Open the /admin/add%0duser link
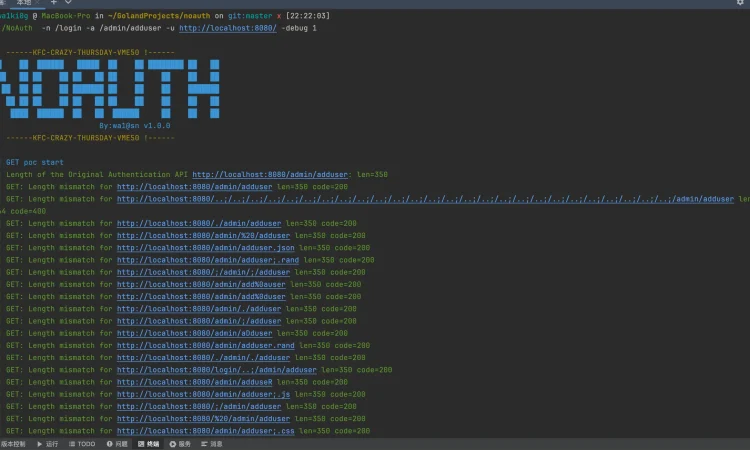The width and height of the screenshot is (750, 450). coord(201,296)
